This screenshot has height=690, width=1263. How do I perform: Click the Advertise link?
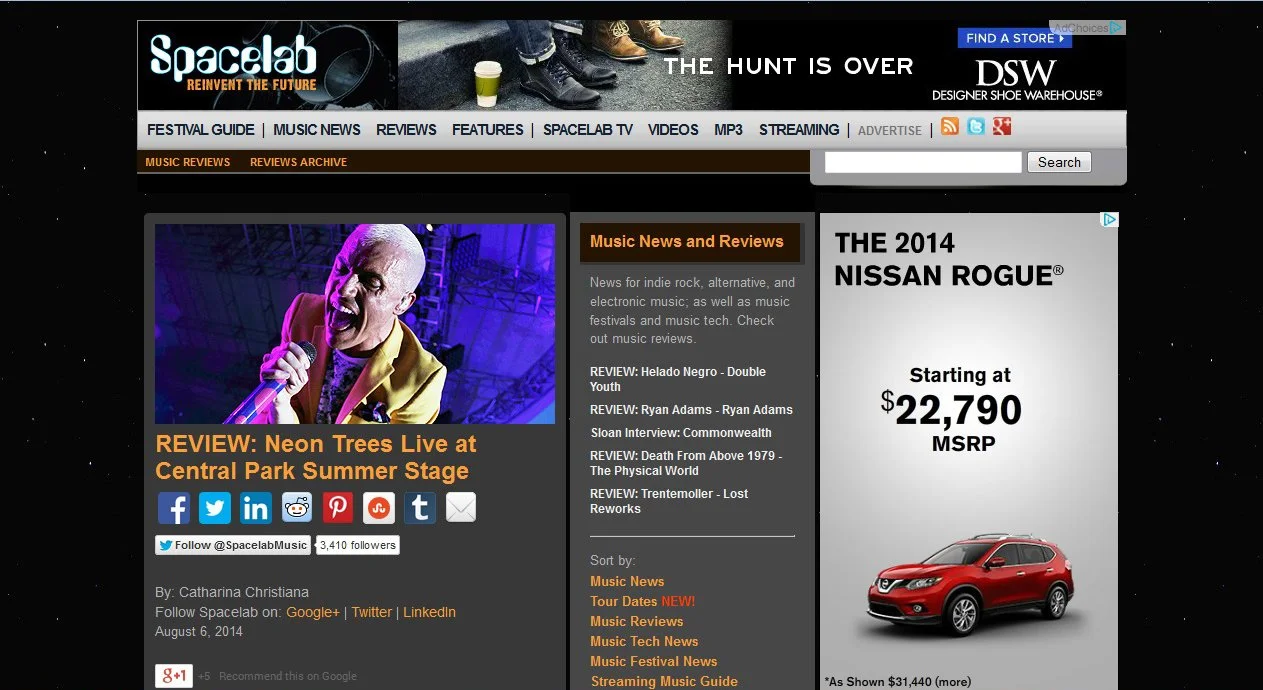click(890, 131)
